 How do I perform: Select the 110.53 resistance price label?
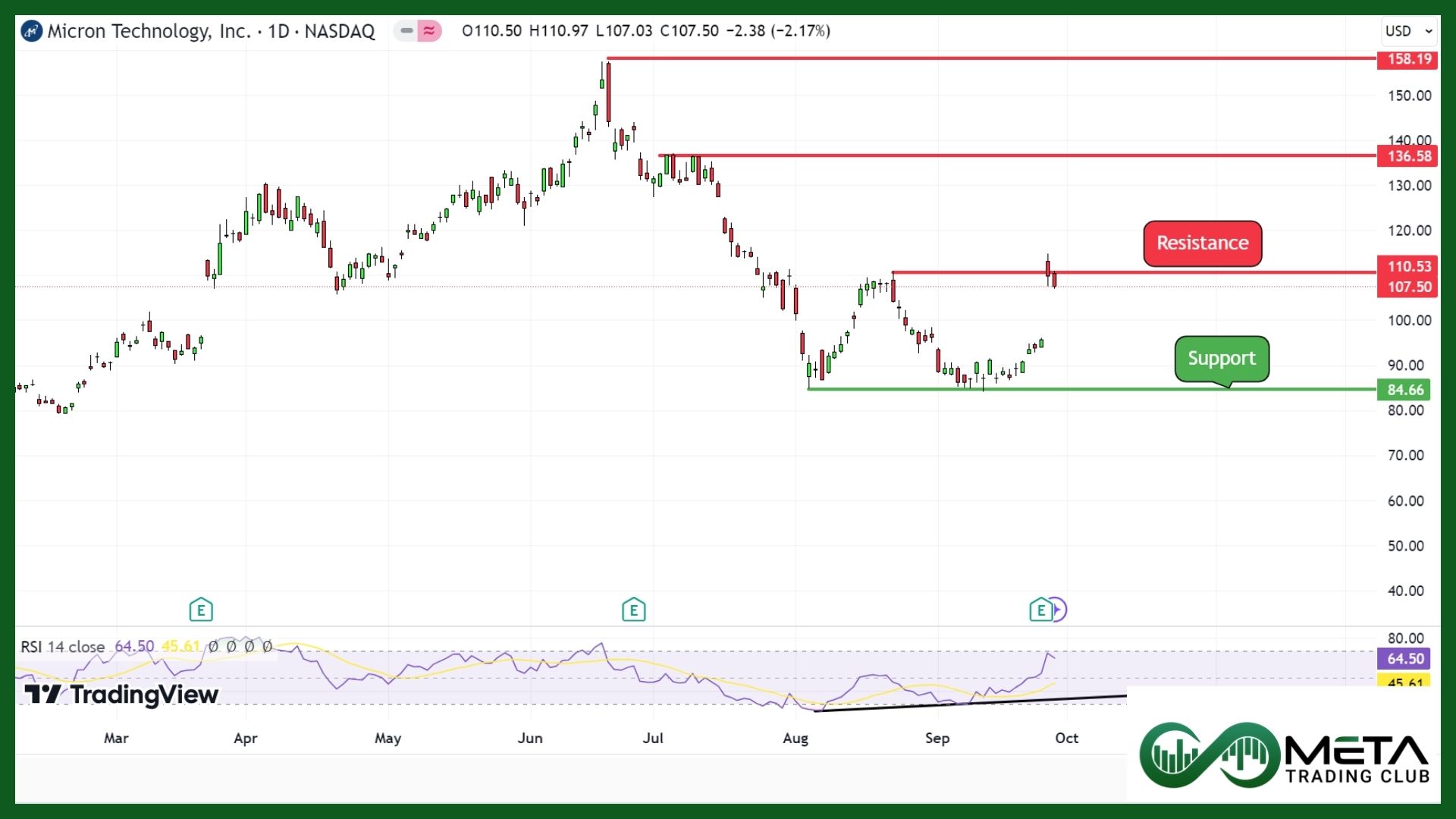pos(1407,266)
